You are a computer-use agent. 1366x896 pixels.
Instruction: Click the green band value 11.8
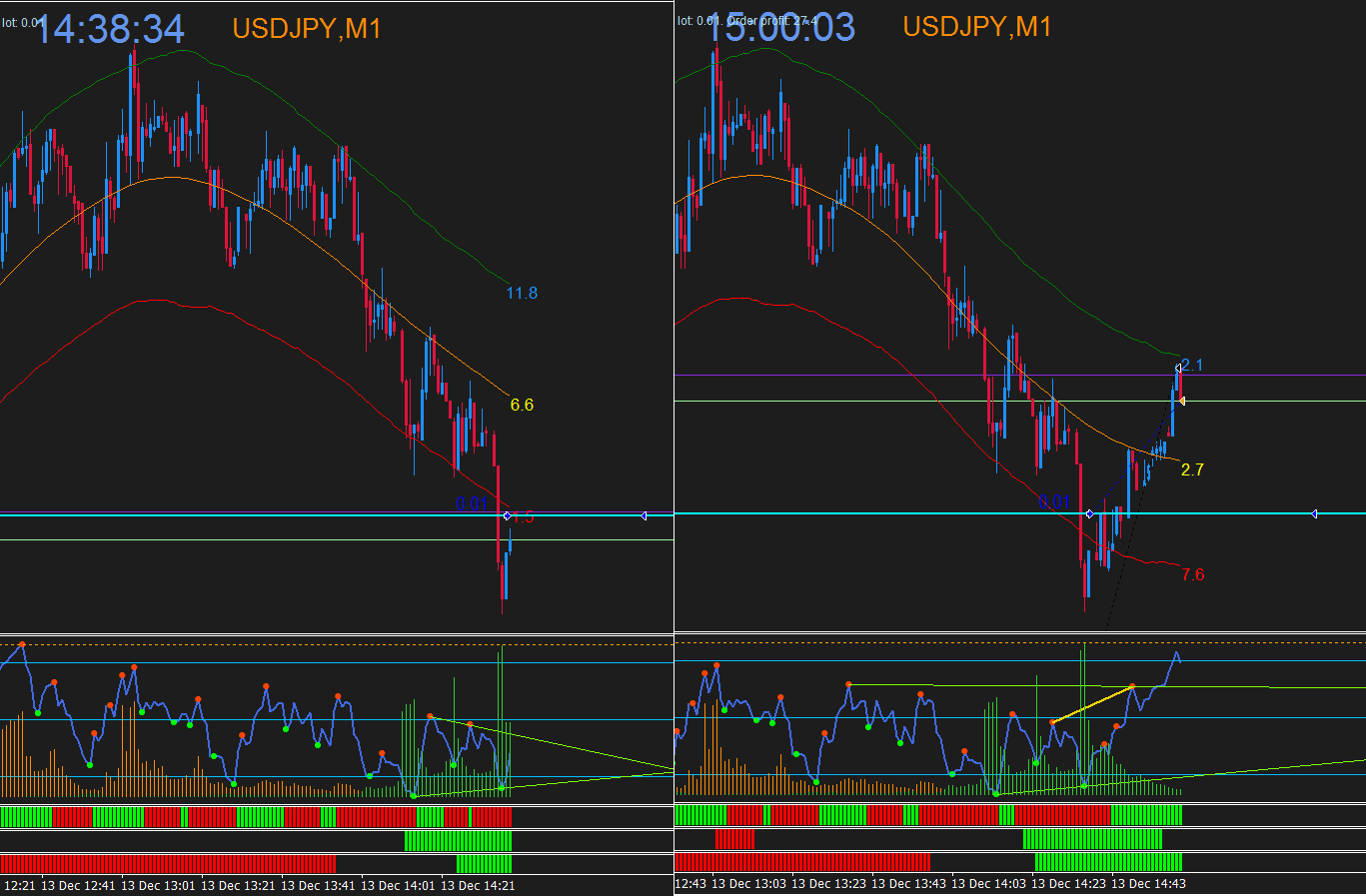[x=522, y=293]
